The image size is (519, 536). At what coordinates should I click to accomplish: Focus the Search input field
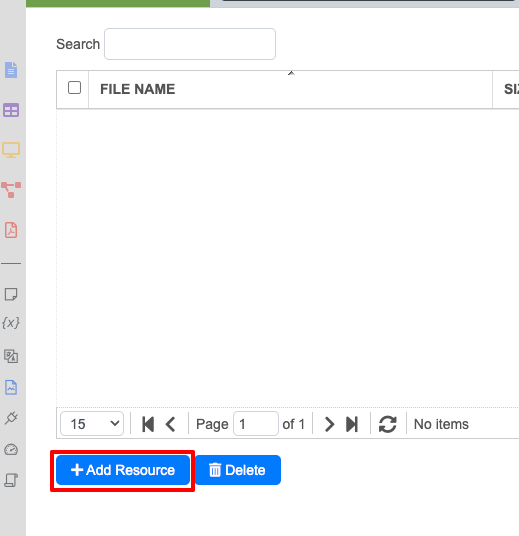pos(190,44)
